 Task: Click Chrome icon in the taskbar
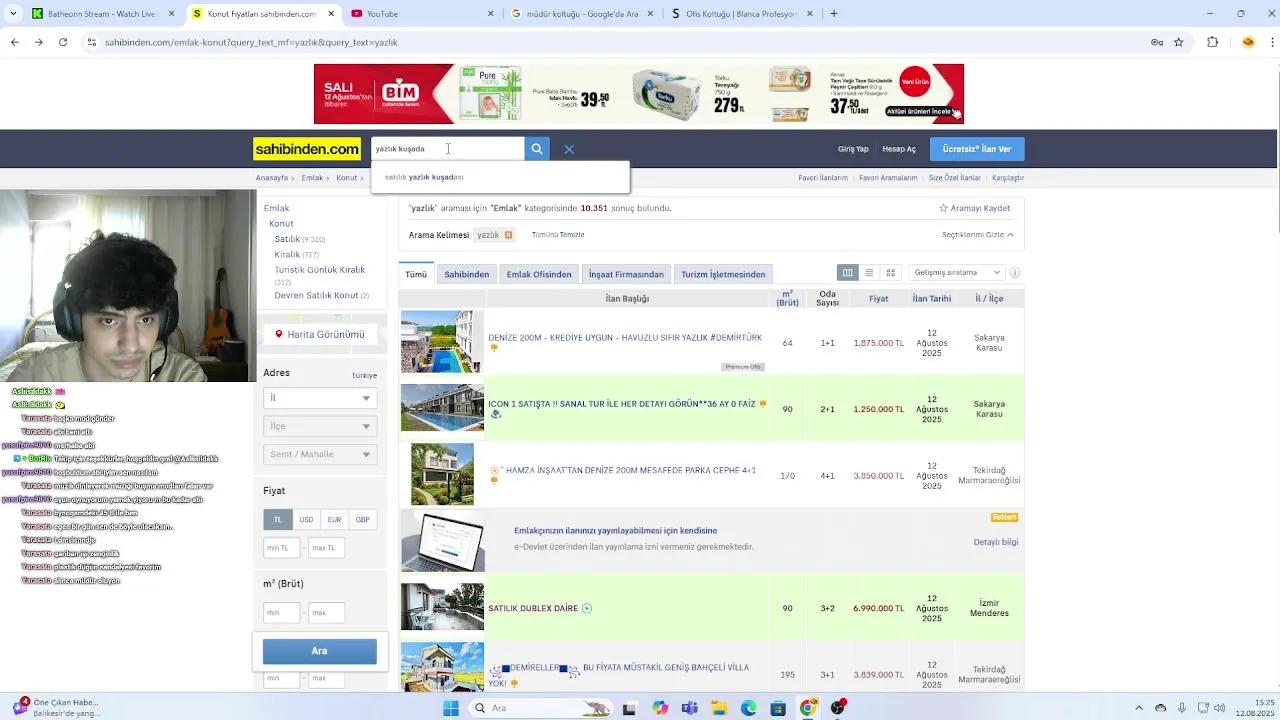(808, 708)
